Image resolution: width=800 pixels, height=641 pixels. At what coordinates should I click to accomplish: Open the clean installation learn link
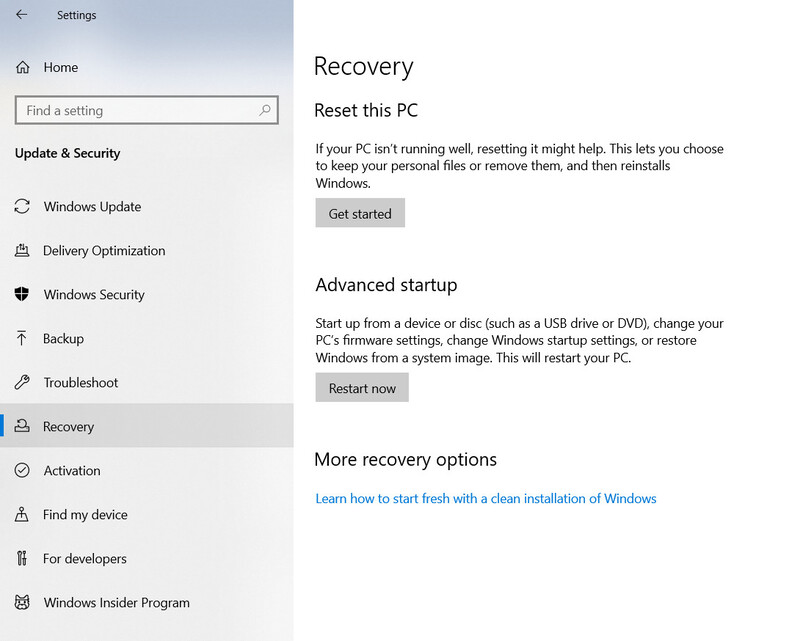click(486, 499)
